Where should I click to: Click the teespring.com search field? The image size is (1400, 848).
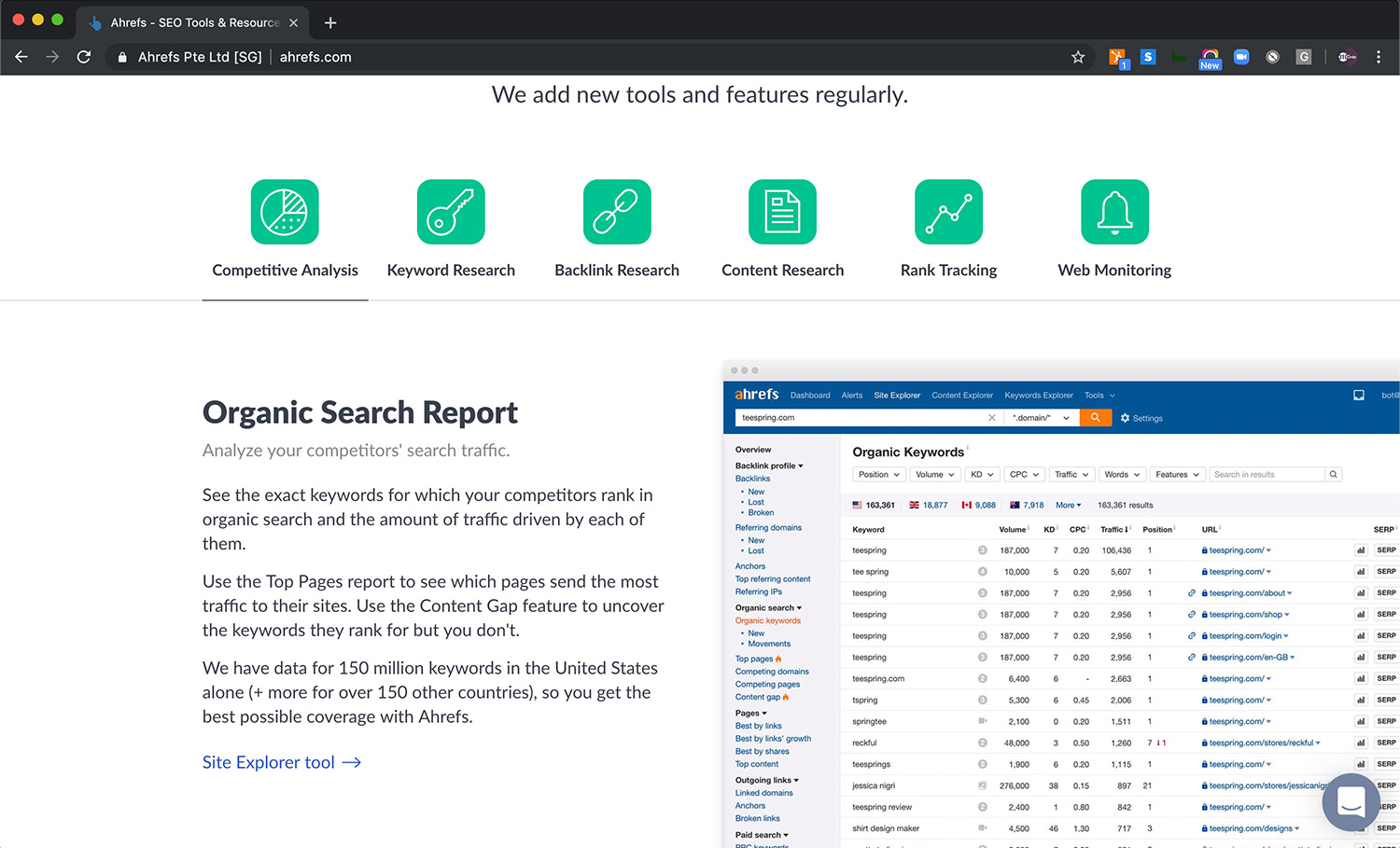859,418
